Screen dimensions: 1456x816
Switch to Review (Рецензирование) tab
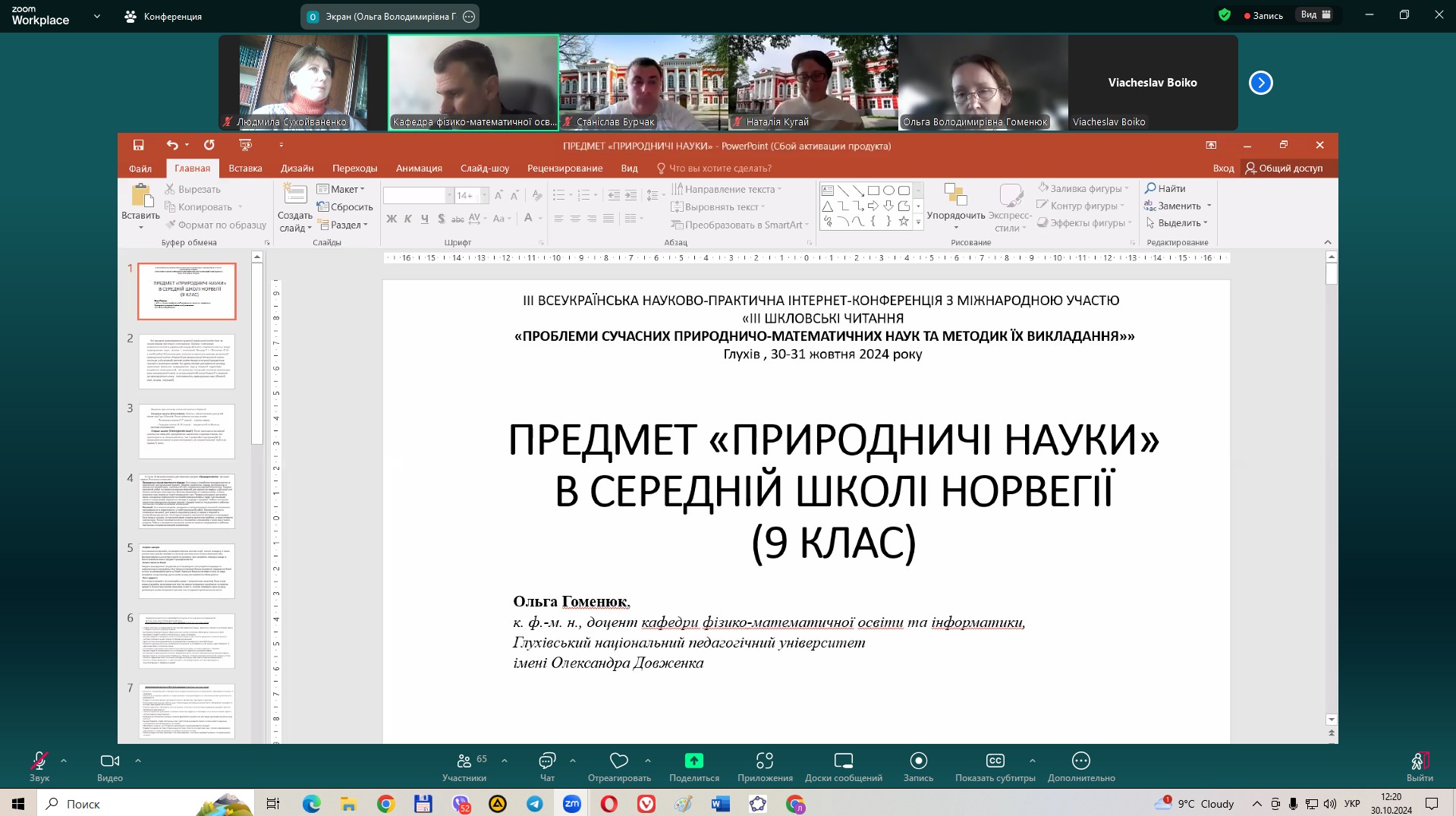coord(565,169)
